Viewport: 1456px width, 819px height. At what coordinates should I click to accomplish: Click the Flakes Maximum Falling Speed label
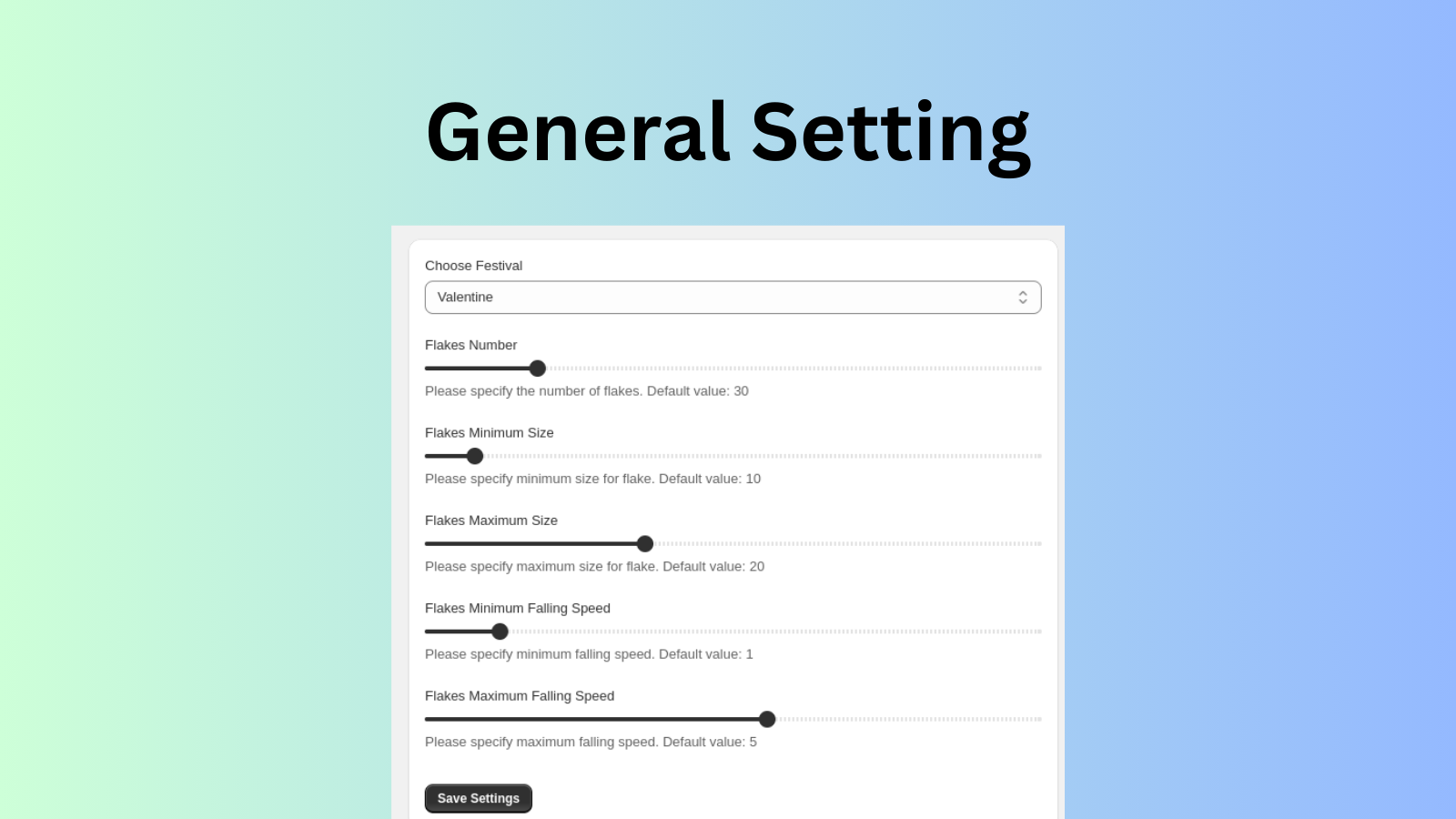pos(520,695)
